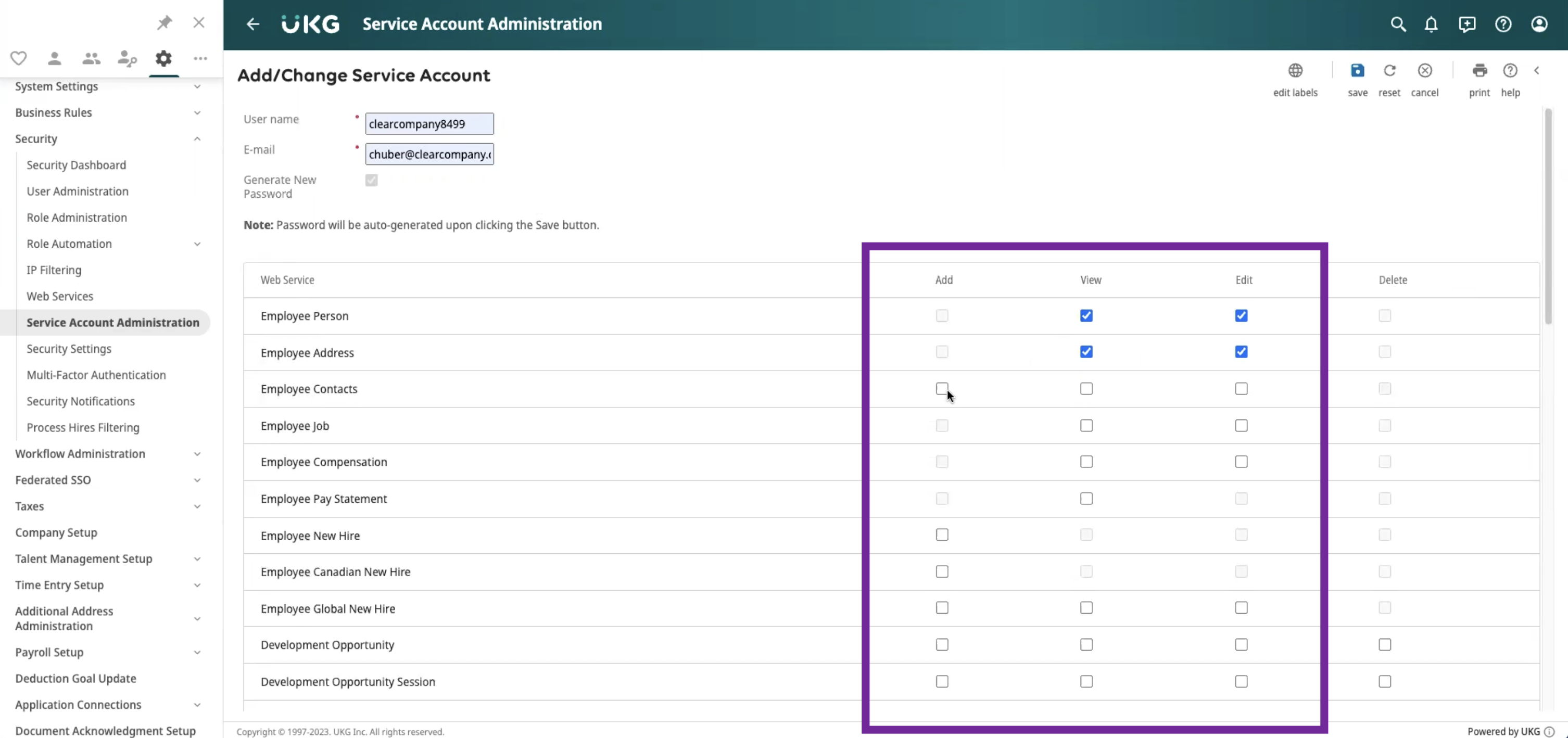Uncheck View for Employee Address
Viewport: 1568px width, 738px height.
[1086, 352]
